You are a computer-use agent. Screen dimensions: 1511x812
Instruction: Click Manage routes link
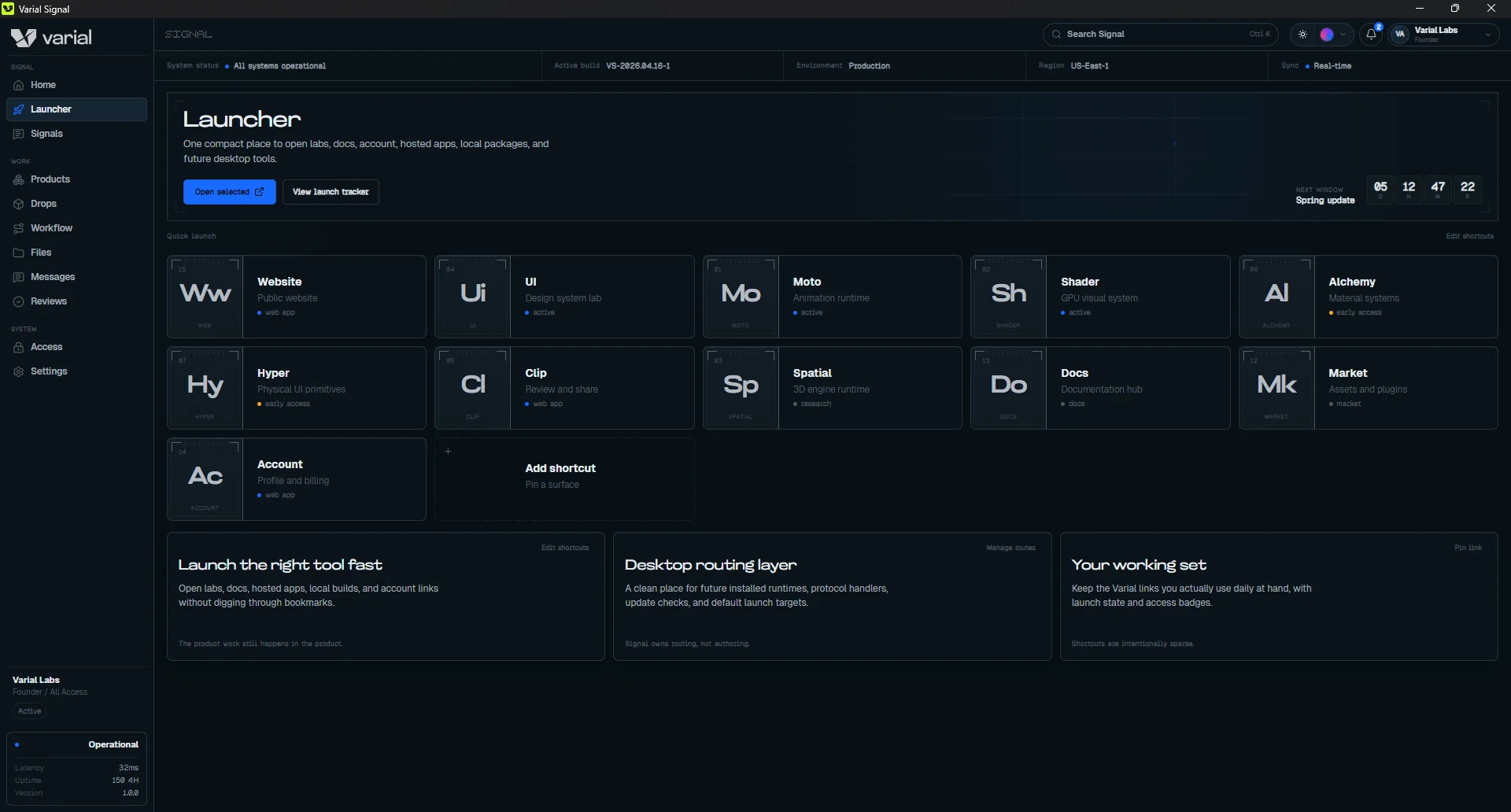[1010, 548]
